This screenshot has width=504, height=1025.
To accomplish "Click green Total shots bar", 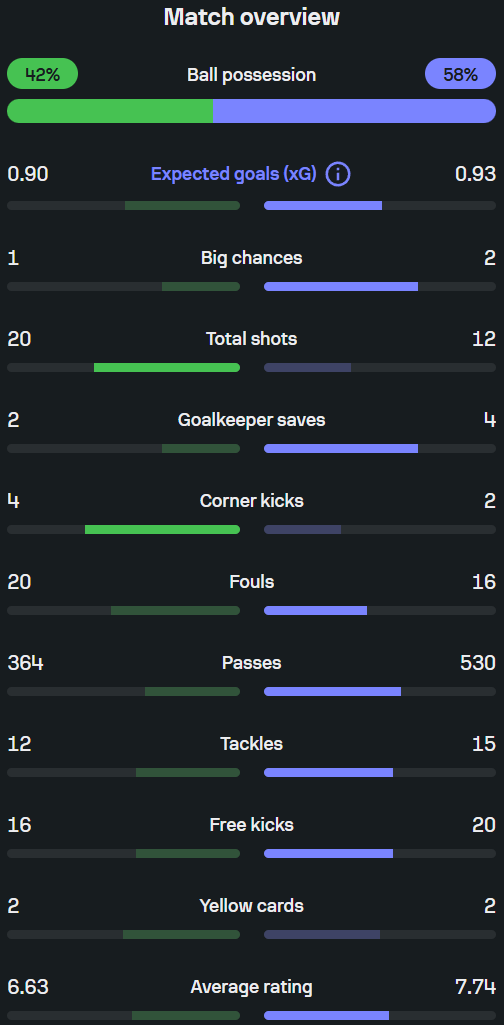I will click(x=167, y=367).
